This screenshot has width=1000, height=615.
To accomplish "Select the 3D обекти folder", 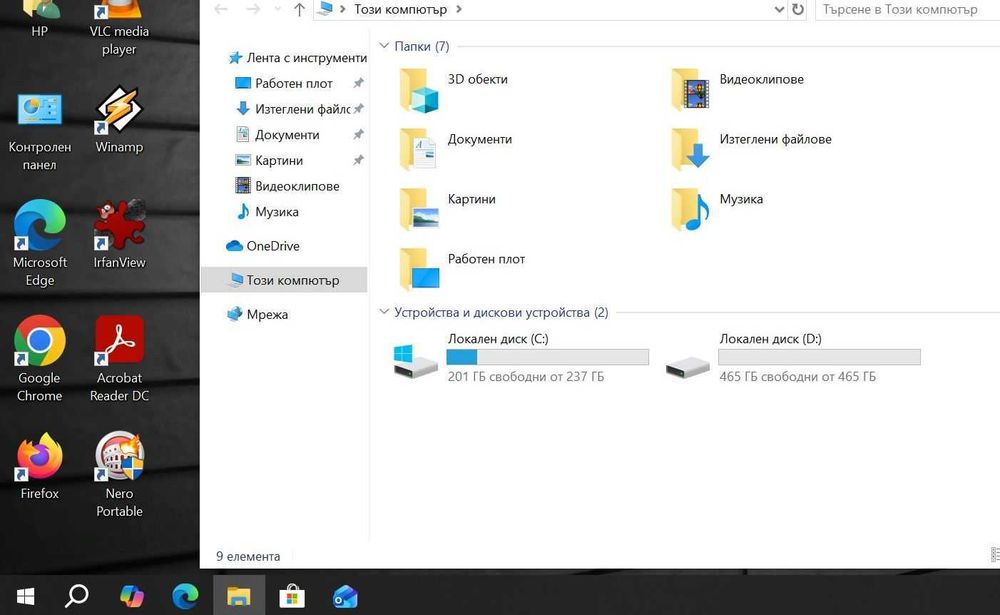I will click(454, 91).
